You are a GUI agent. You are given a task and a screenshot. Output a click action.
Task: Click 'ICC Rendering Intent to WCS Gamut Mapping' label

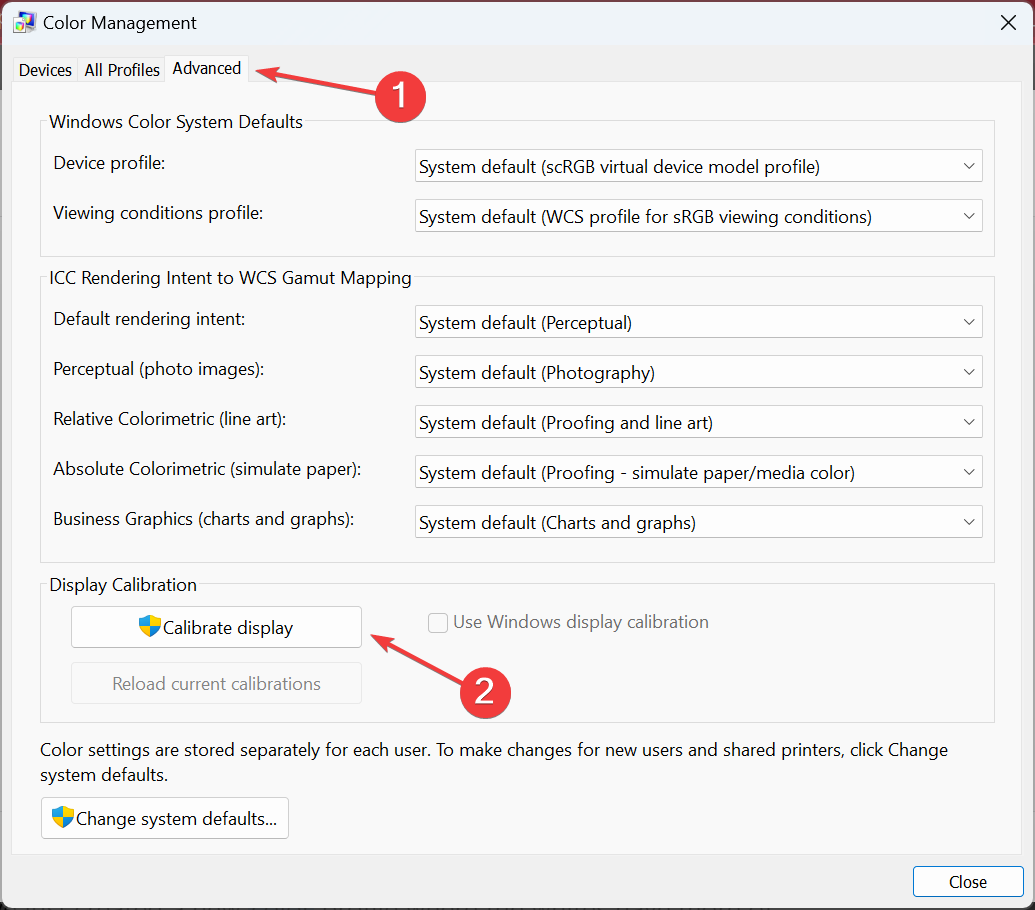(230, 278)
